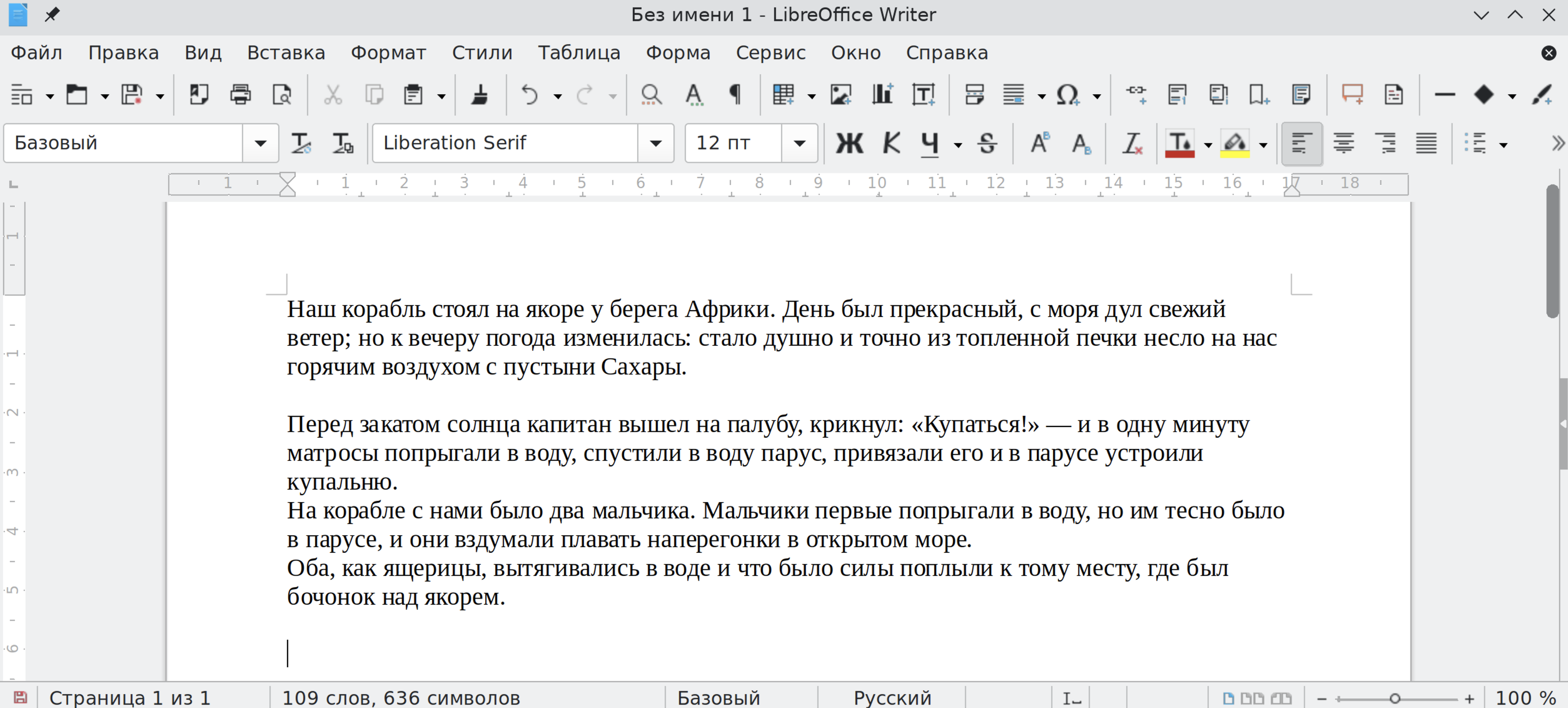Insert comment speech bubble icon

1352,94
